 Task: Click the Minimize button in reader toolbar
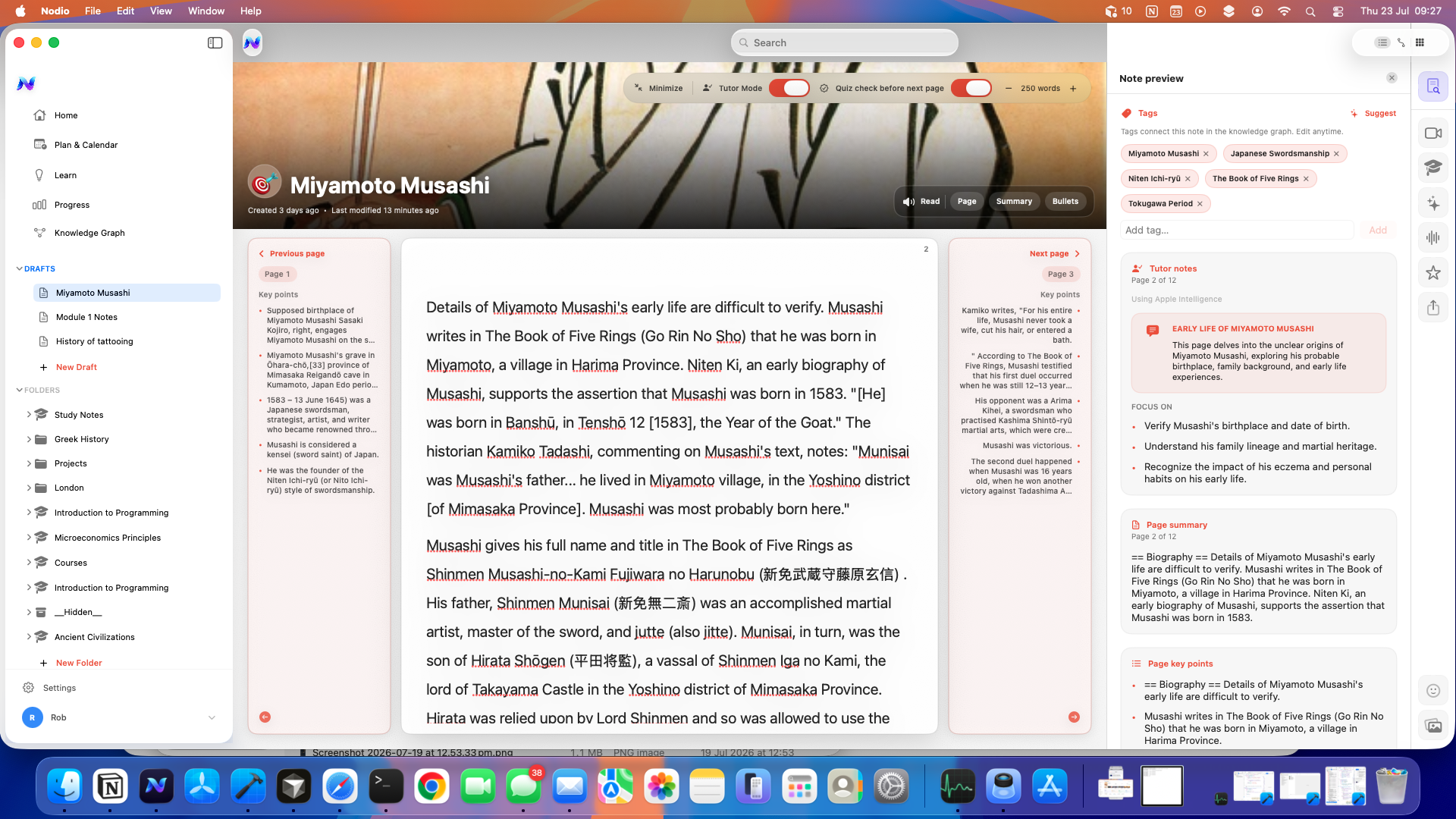coord(659,88)
